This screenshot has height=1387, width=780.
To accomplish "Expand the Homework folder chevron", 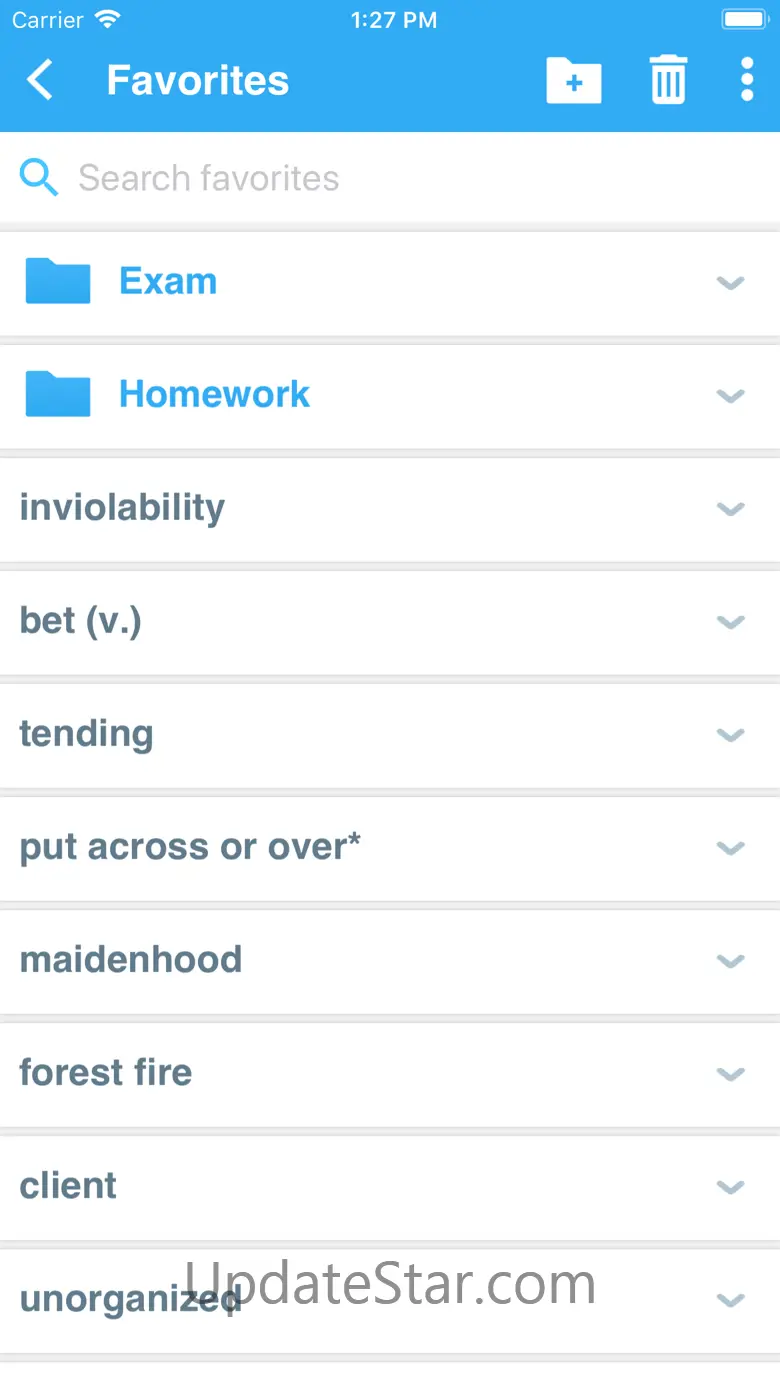I will [x=731, y=396].
